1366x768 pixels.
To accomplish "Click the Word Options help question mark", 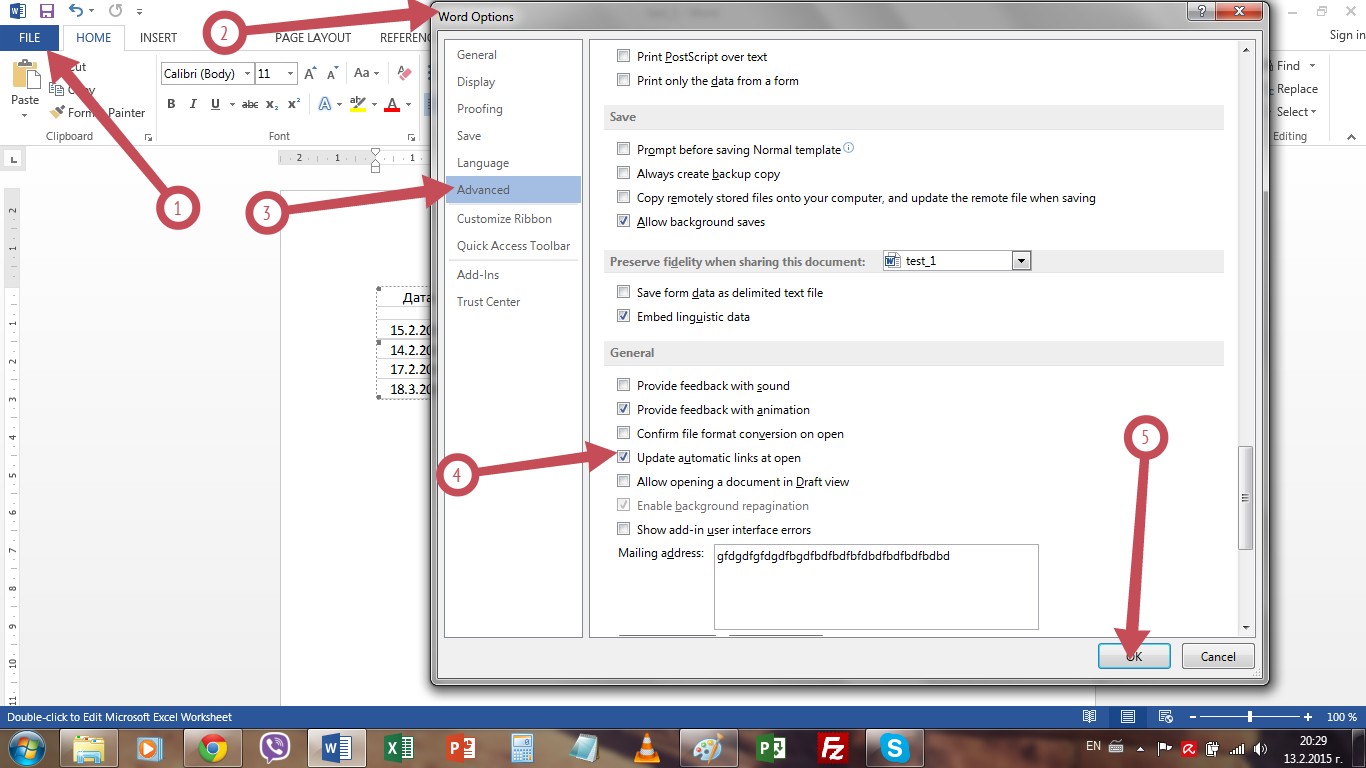I will 1200,11.
